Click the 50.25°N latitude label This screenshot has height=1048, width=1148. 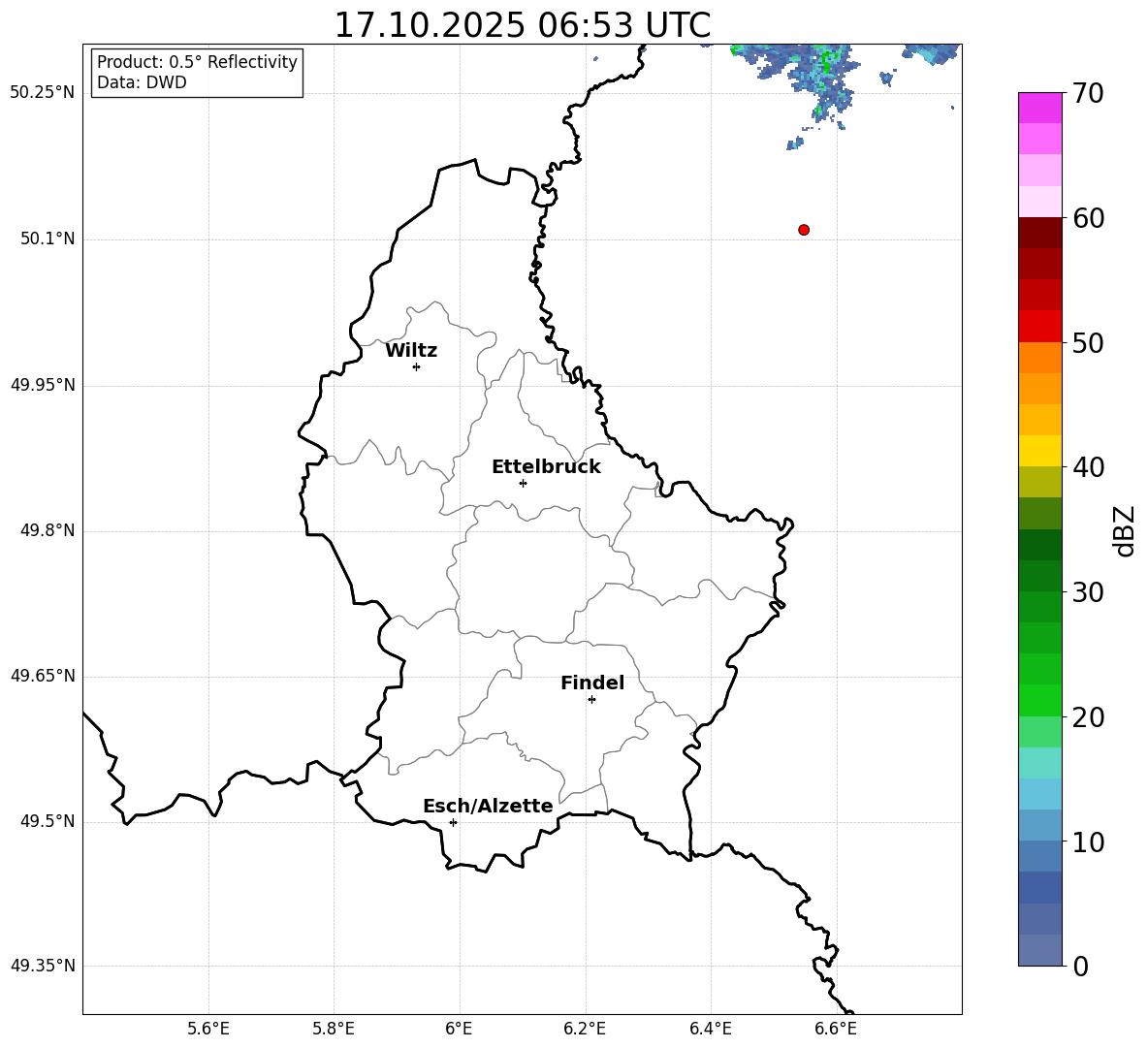(x=43, y=93)
